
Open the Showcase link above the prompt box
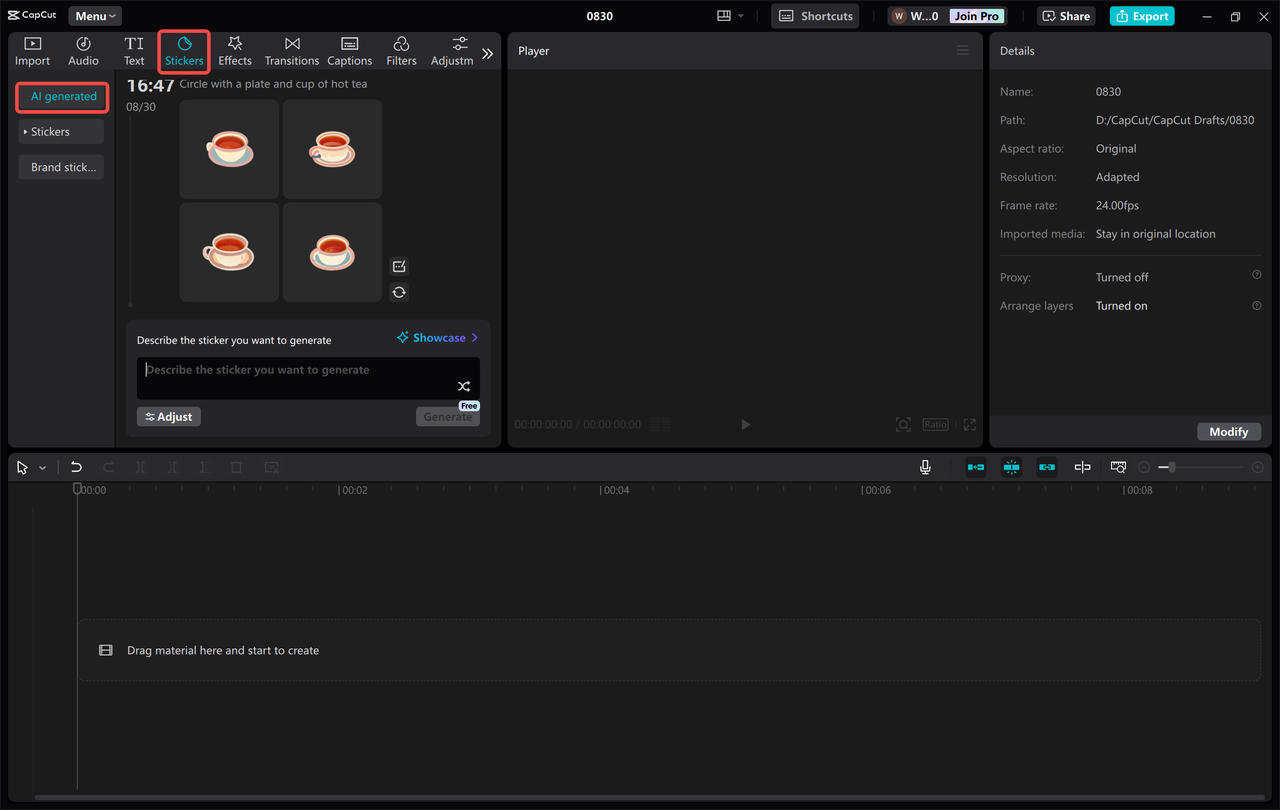point(436,339)
